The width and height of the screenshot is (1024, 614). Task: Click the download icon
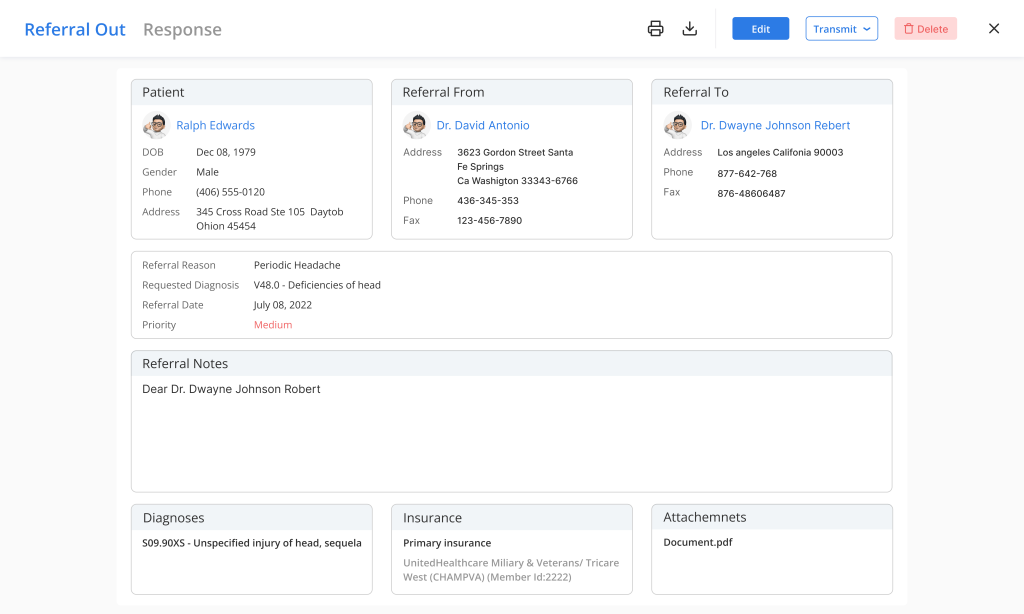click(x=689, y=29)
